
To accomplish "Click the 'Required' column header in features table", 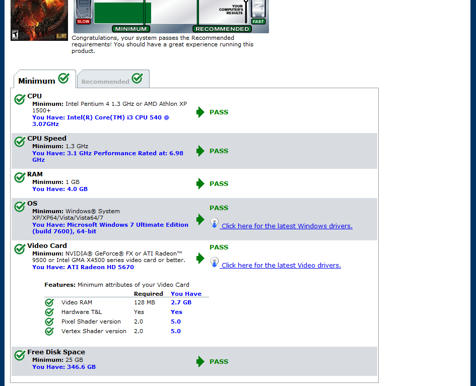I will [x=148, y=294].
